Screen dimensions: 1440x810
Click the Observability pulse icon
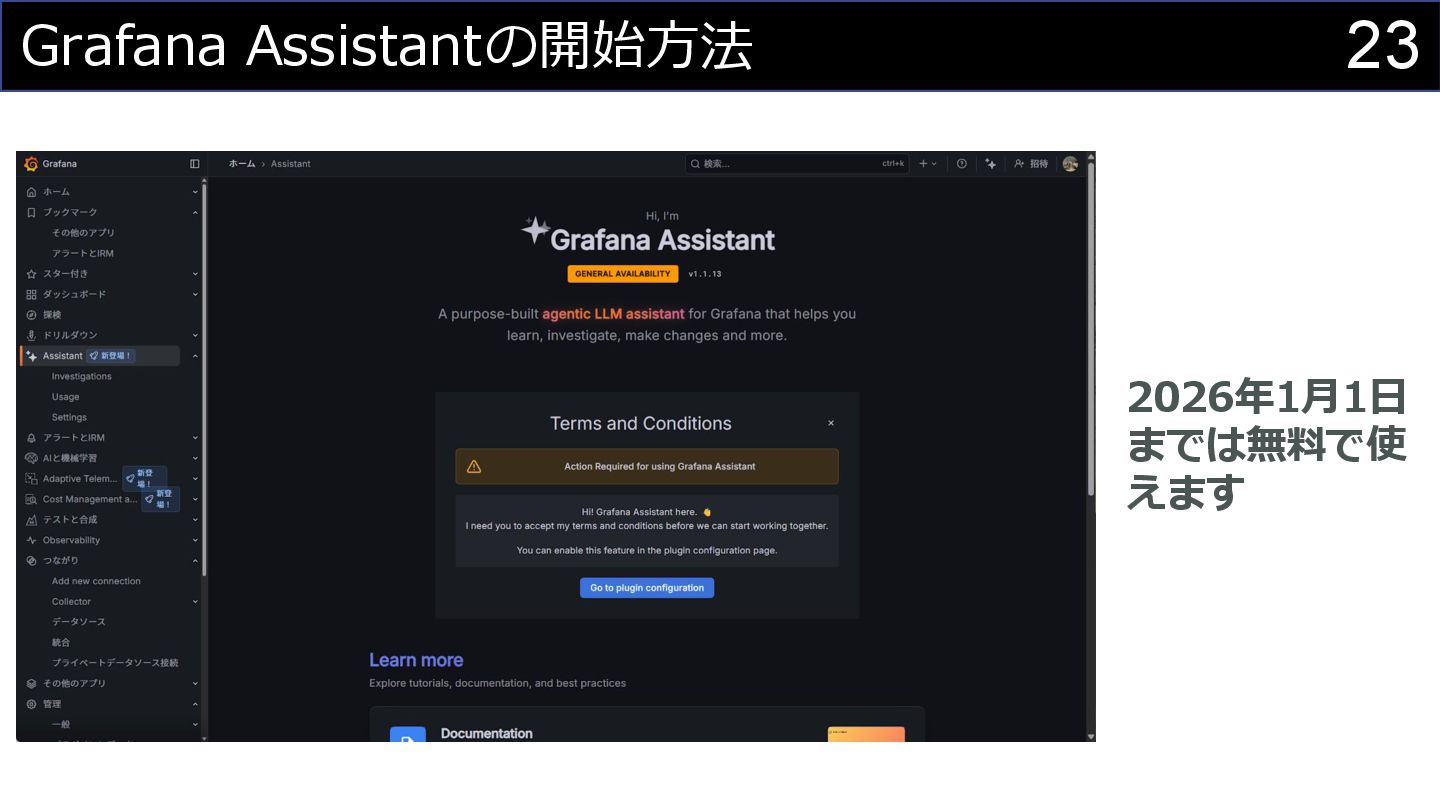tap(31, 540)
